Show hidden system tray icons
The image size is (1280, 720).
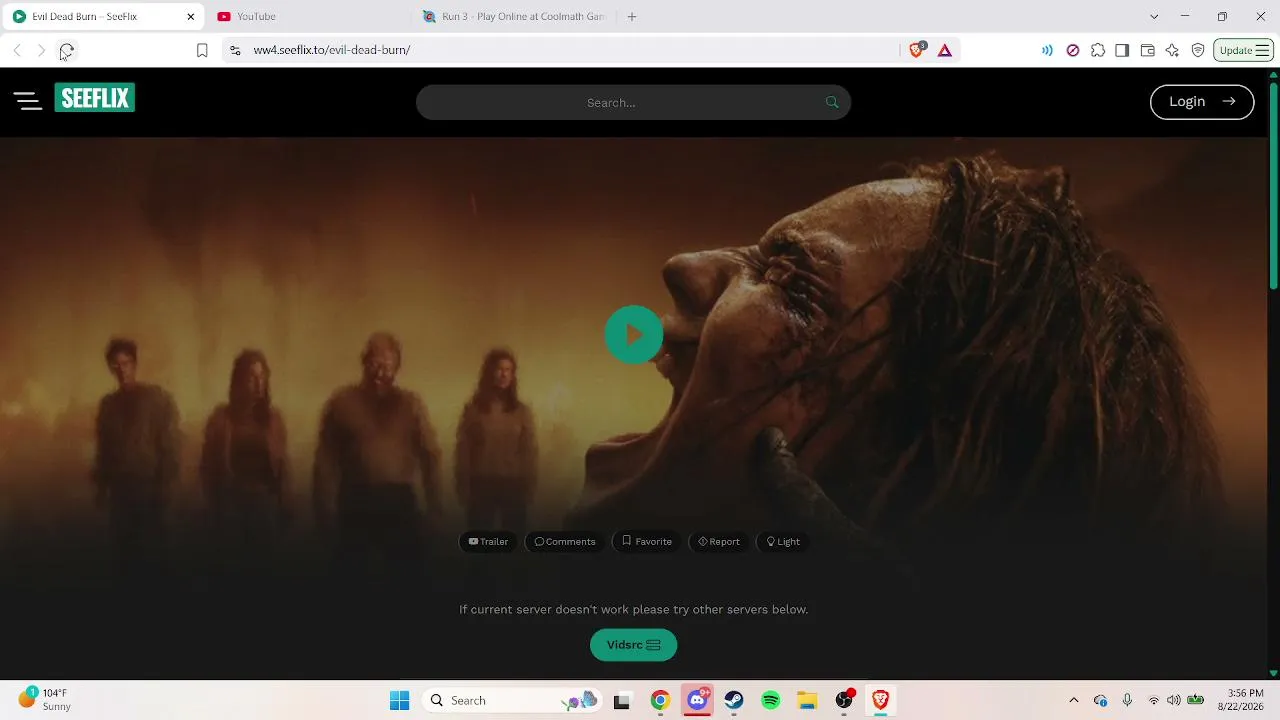point(1074,701)
